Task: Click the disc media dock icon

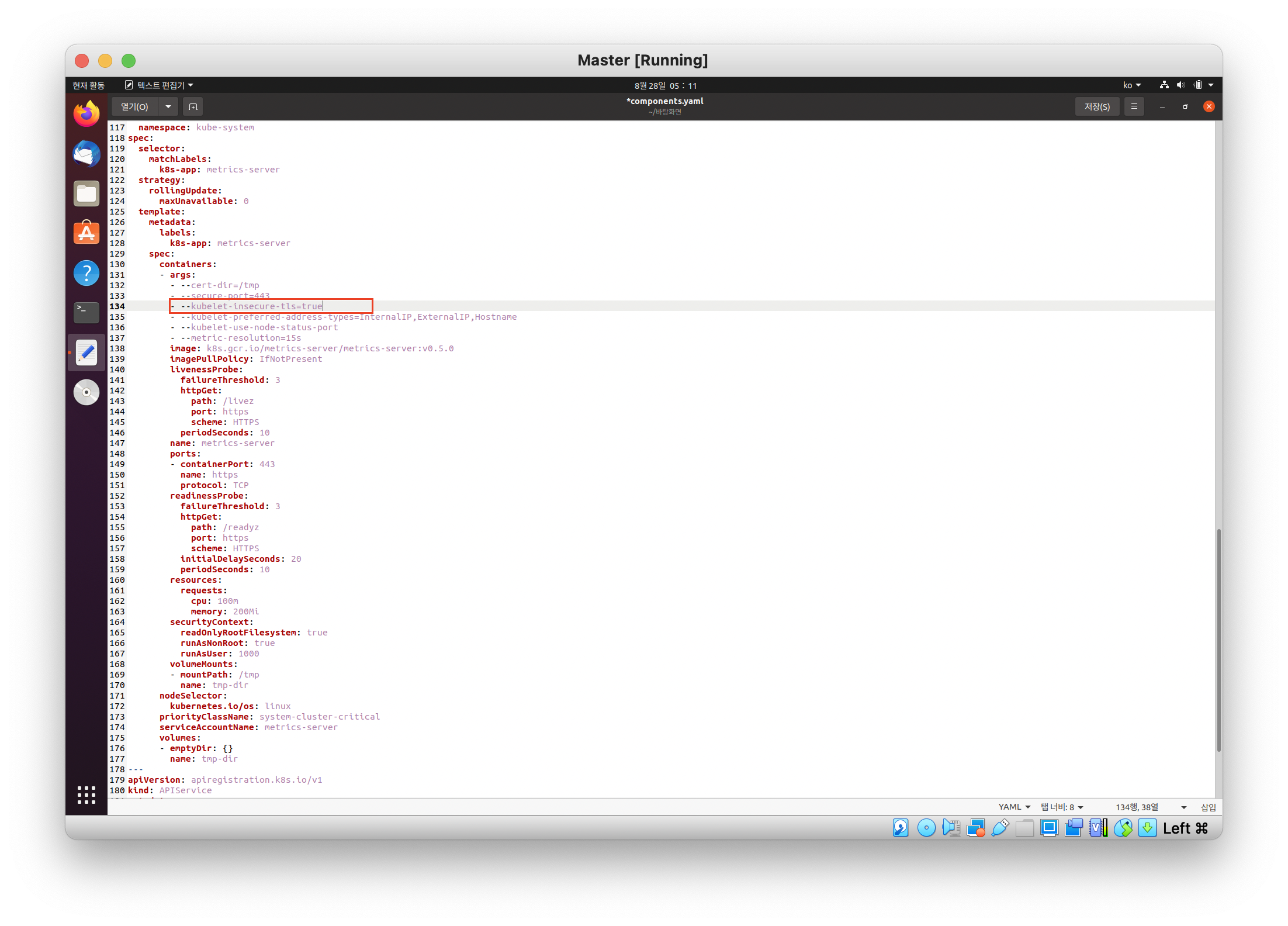Action: [86, 392]
